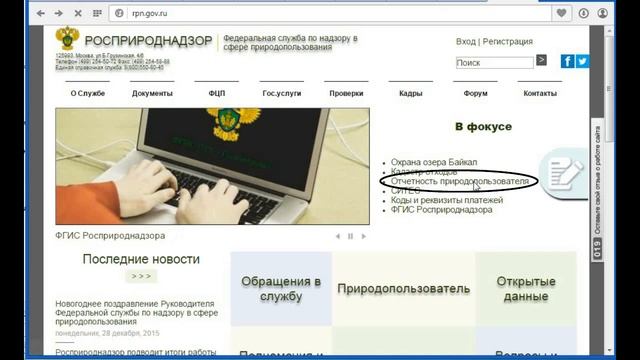Screen dimensions: 640x360
Task: Open the user profile icon in toolbar
Action: point(602,13)
